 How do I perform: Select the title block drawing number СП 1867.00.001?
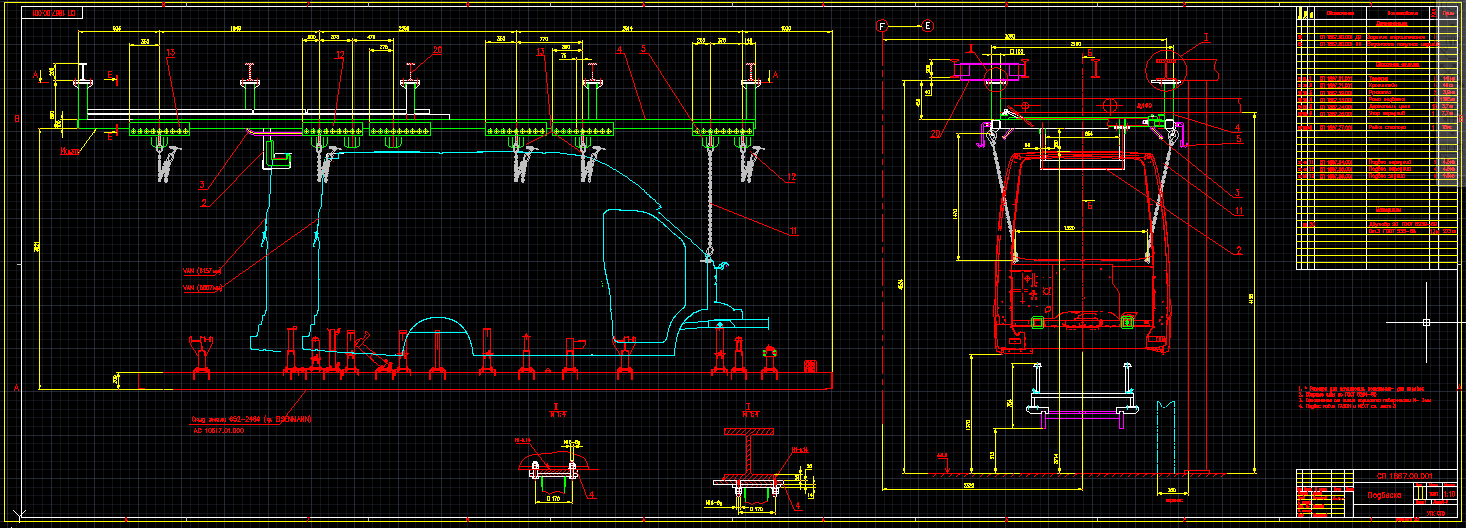(1404, 476)
